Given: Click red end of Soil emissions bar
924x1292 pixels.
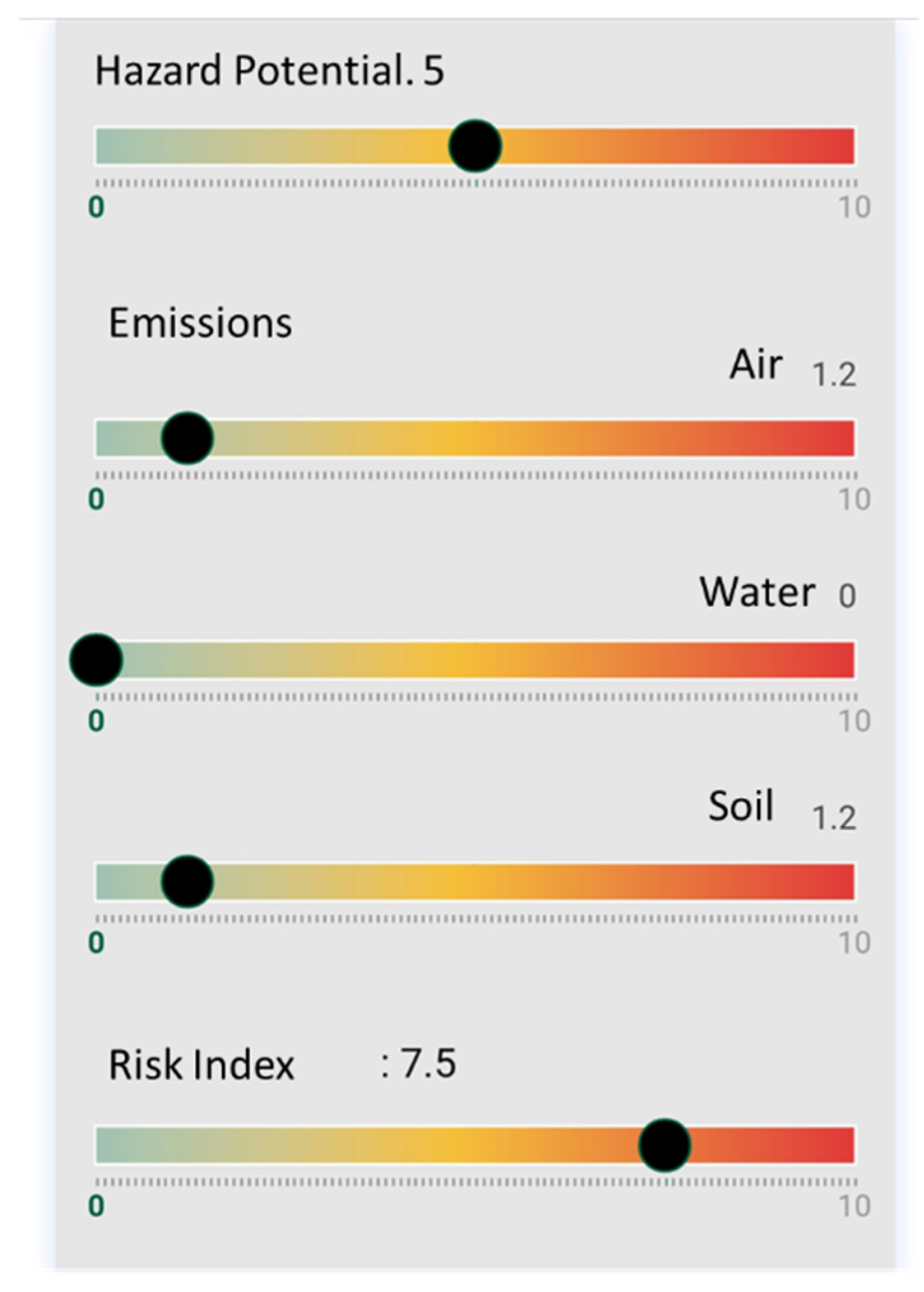Looking at the screenshot, I should (x=840, y=882).
